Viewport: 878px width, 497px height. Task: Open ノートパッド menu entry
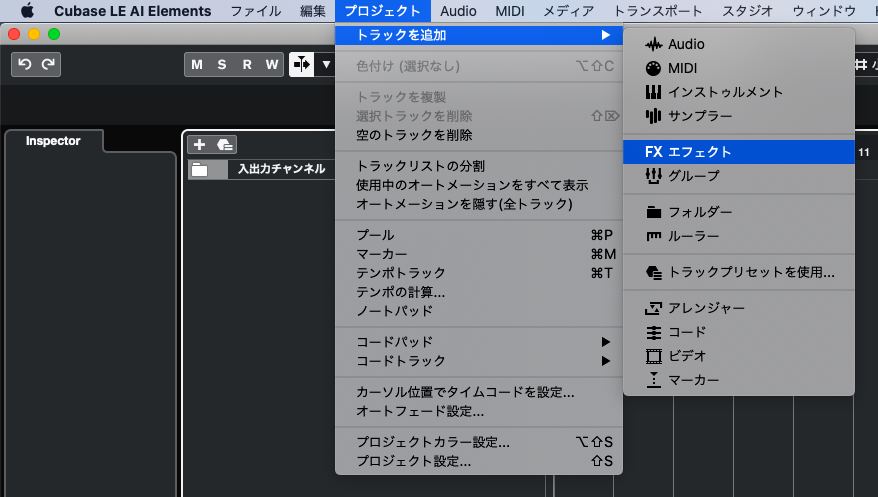pyautogui.click(x=479, y=311)
